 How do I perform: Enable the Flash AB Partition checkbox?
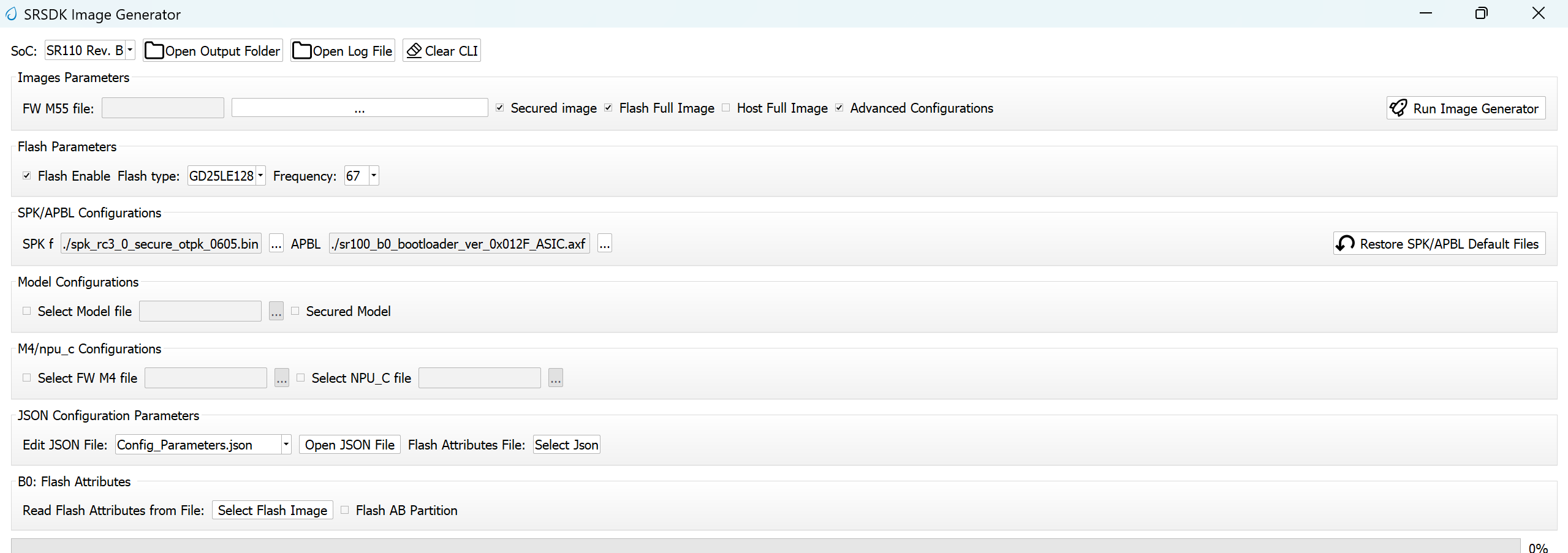coord(345,510)
